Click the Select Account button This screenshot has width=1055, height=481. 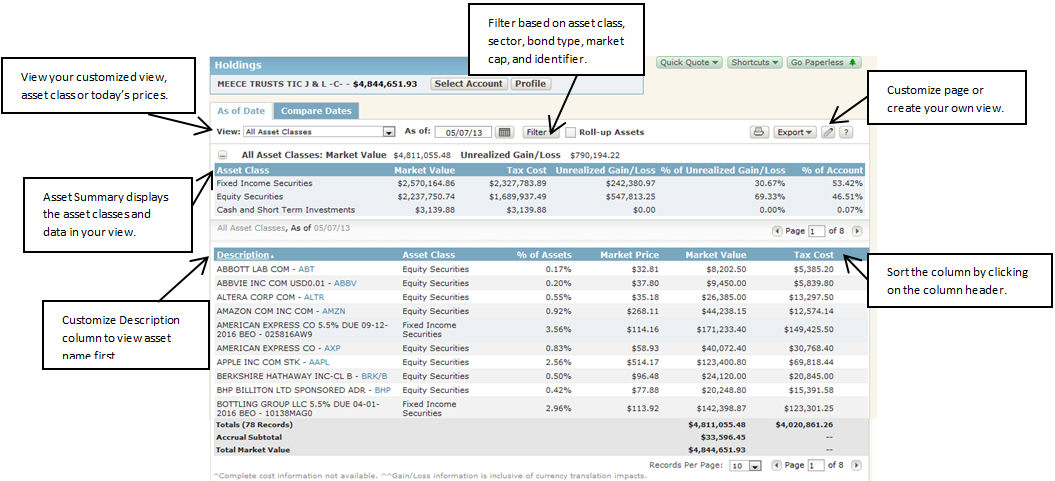click(468, 84)
